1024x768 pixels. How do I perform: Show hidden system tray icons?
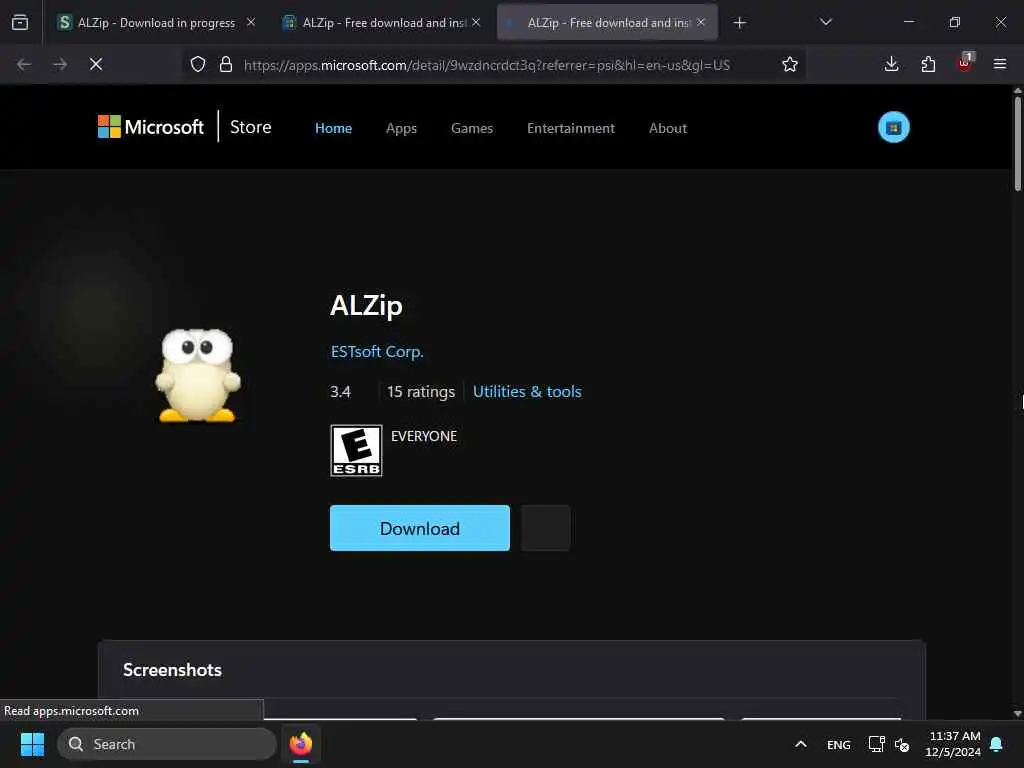(801, 744)
